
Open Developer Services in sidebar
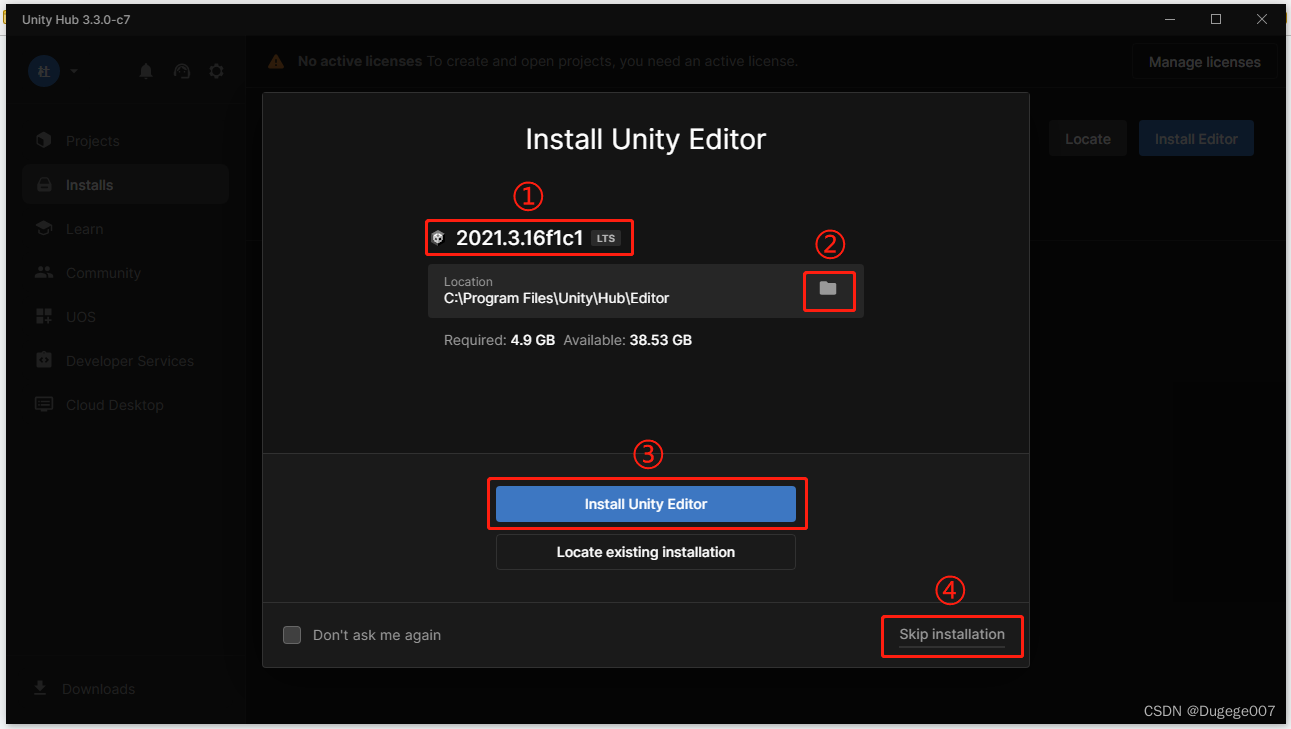tap(126, 361)
